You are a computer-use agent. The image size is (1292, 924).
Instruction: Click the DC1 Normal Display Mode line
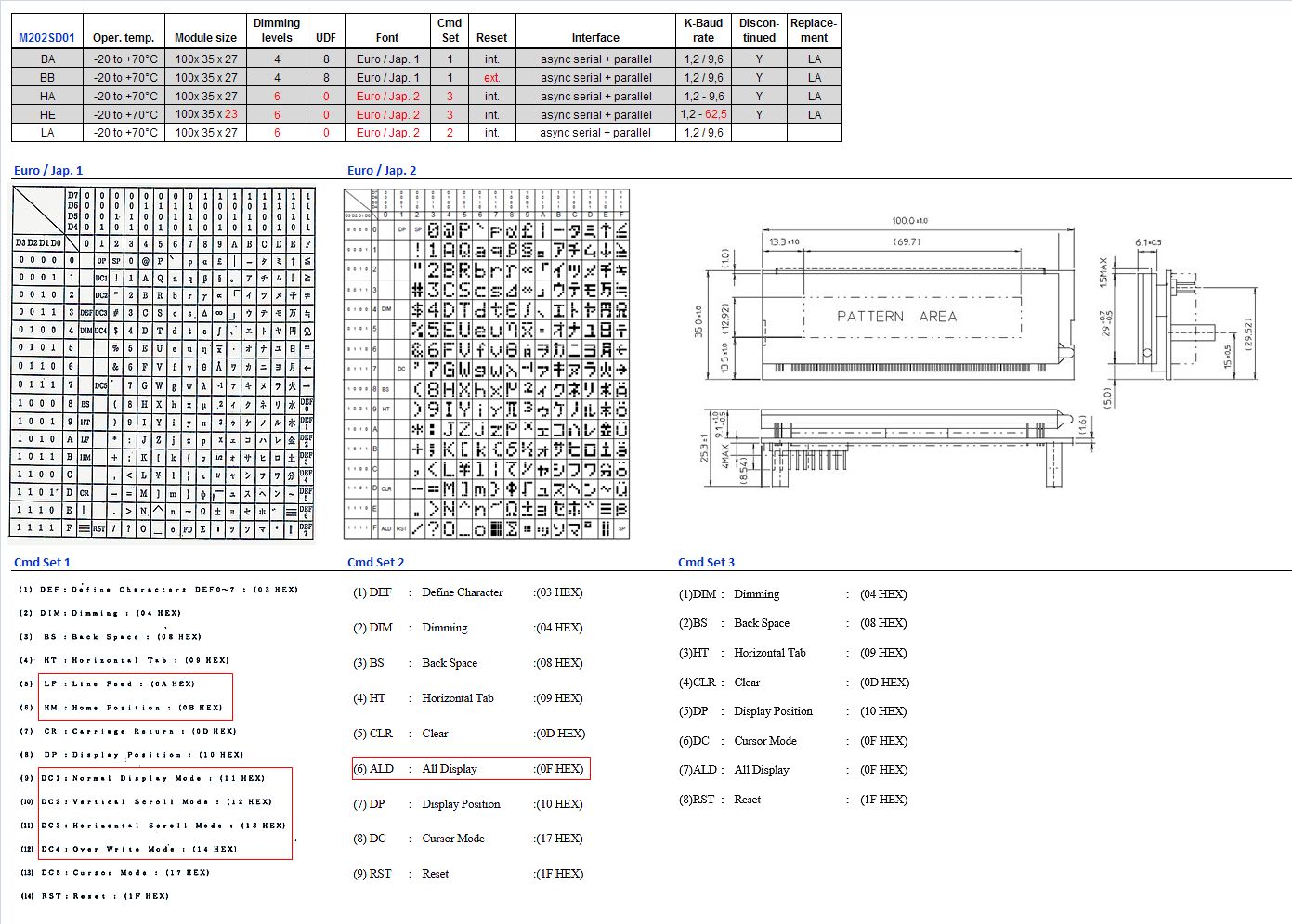pos(152,778)
